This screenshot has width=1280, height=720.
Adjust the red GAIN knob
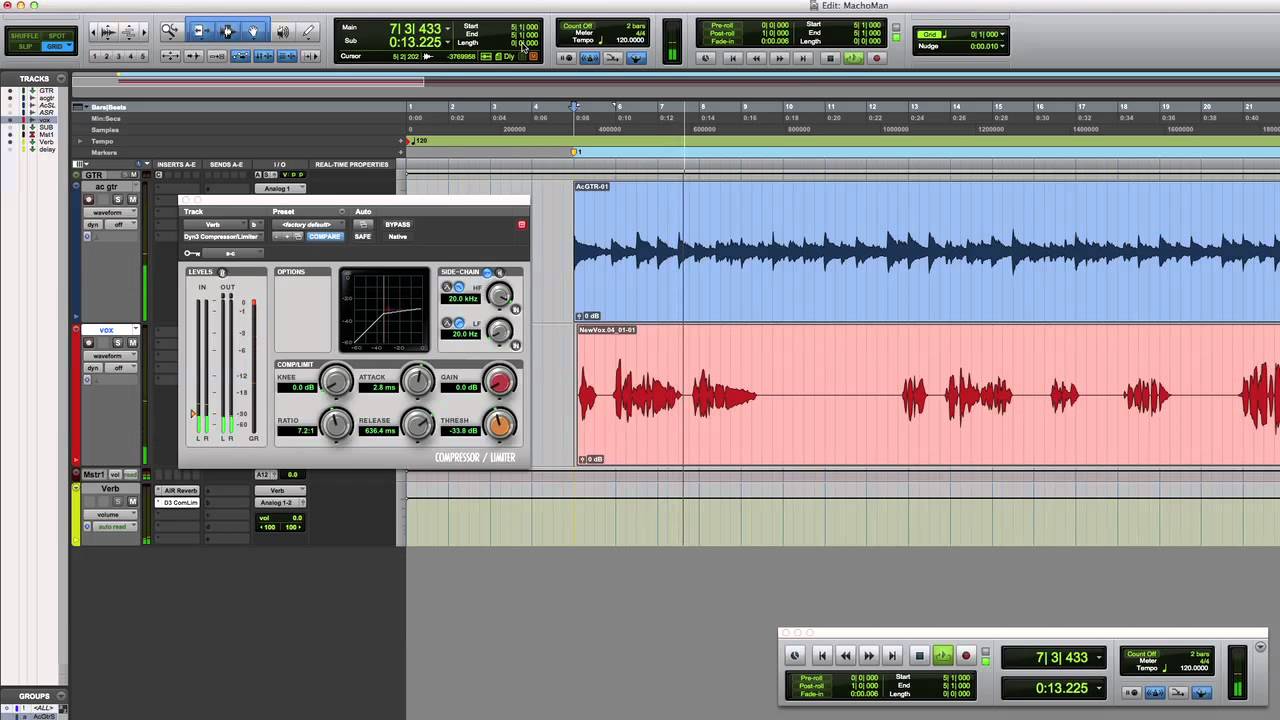pos(500,381)
